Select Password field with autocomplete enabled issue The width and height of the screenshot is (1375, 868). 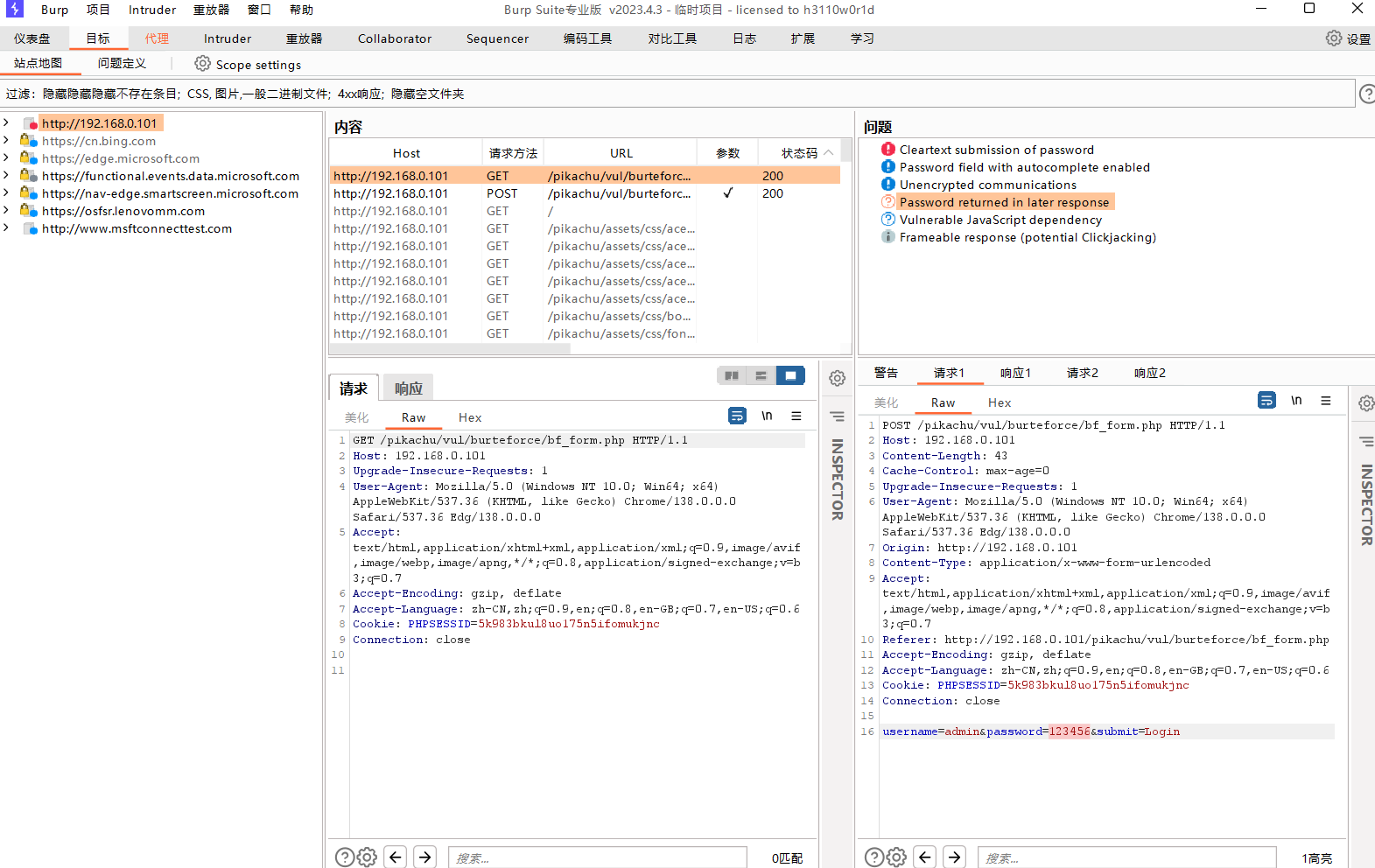pyautogui.click(x=1024, y=167)
